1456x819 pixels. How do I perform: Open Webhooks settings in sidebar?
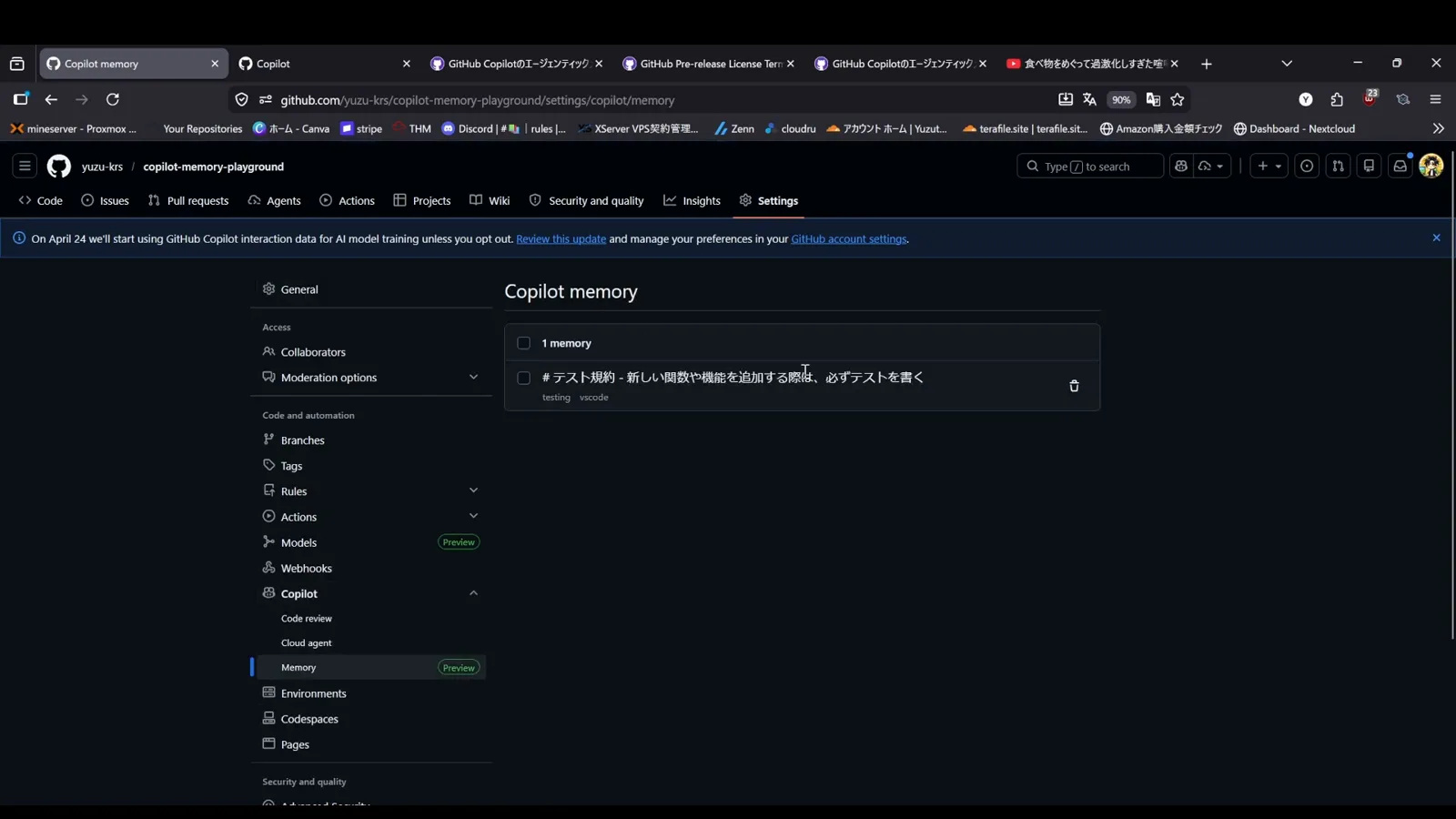371,568
